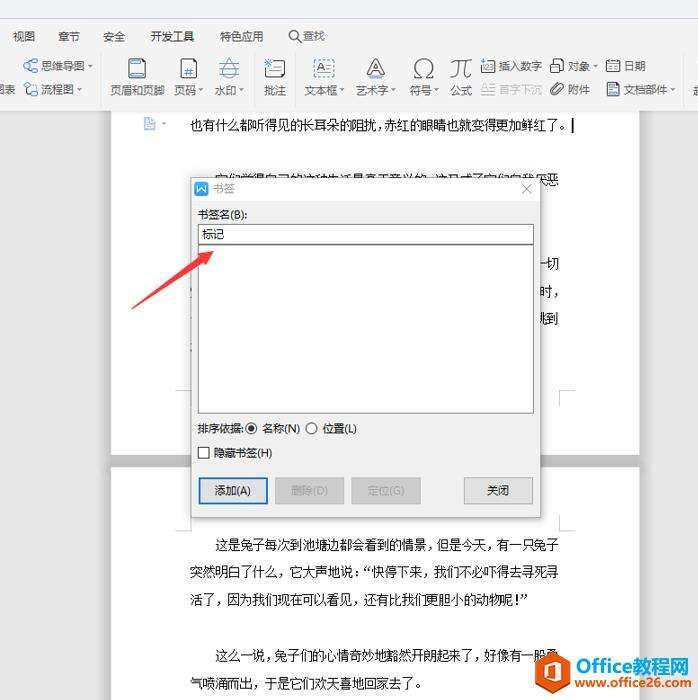Click the 水印 watermark icon
Screen dimensions: 698x700
pos(229,69)
